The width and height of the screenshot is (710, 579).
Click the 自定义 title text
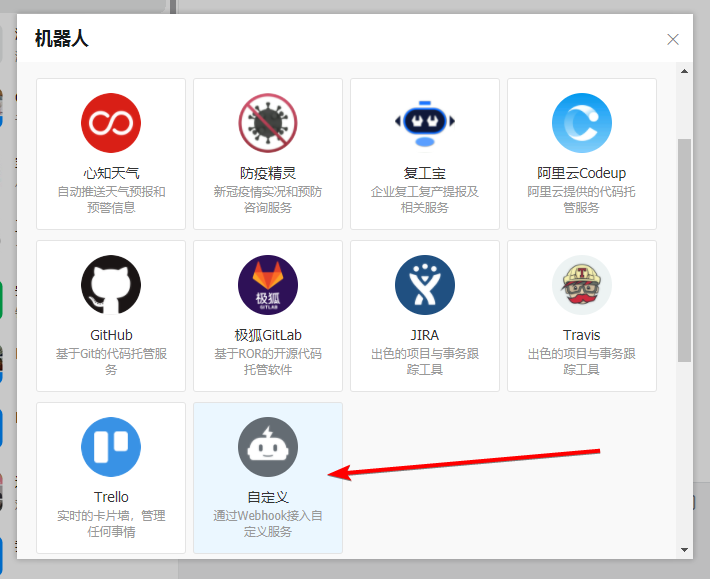268,497
